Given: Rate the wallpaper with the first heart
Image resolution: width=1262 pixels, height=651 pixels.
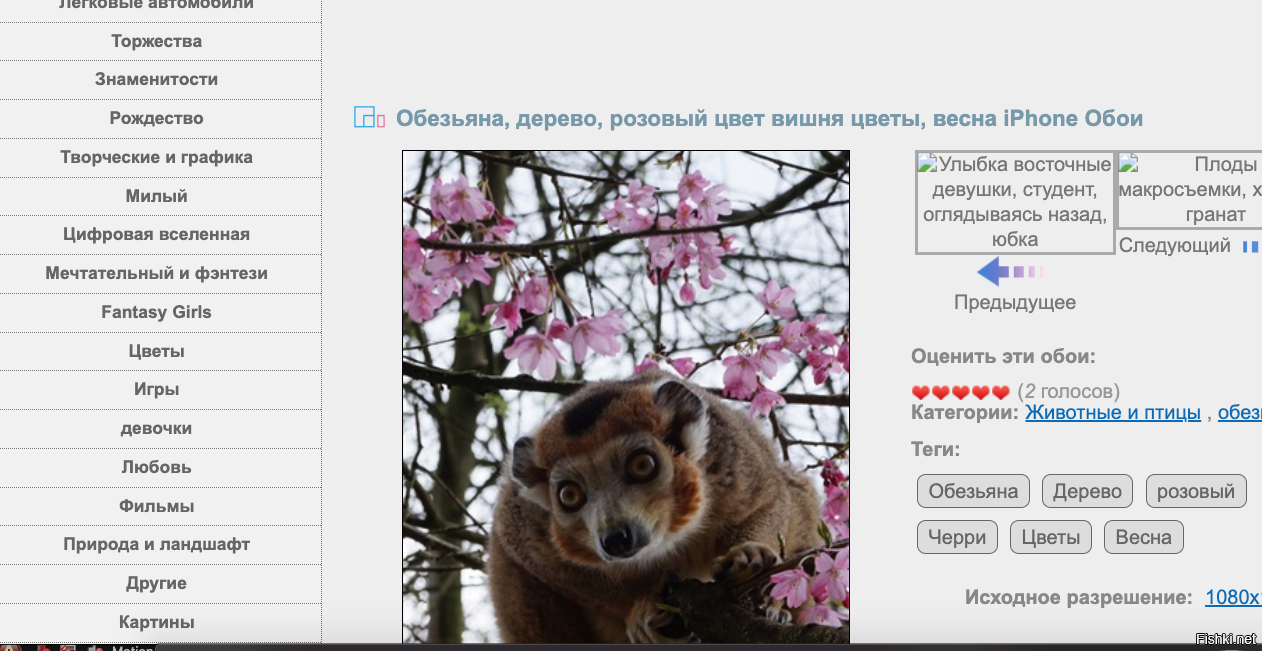Looking at the screenshot, I should [x=921, y=392].
